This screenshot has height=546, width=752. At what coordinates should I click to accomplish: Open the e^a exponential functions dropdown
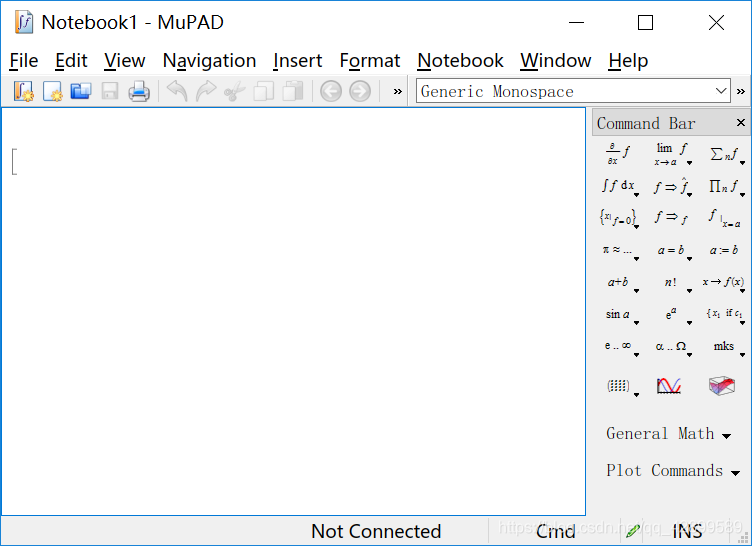pos(690,323)
